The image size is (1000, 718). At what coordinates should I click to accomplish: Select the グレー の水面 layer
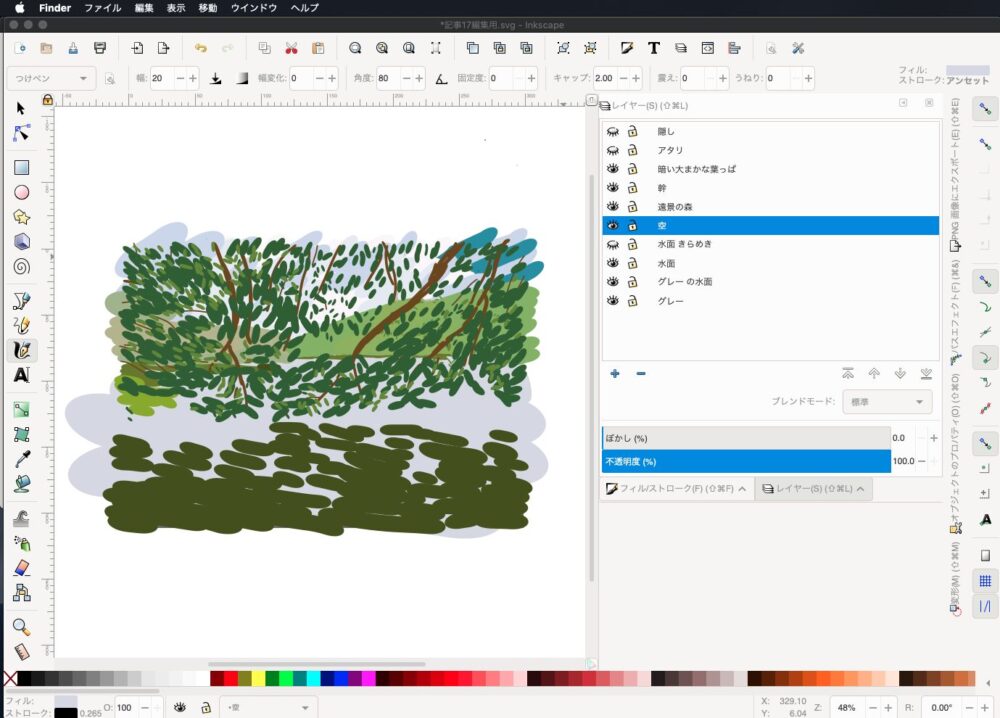coord(685,282)
